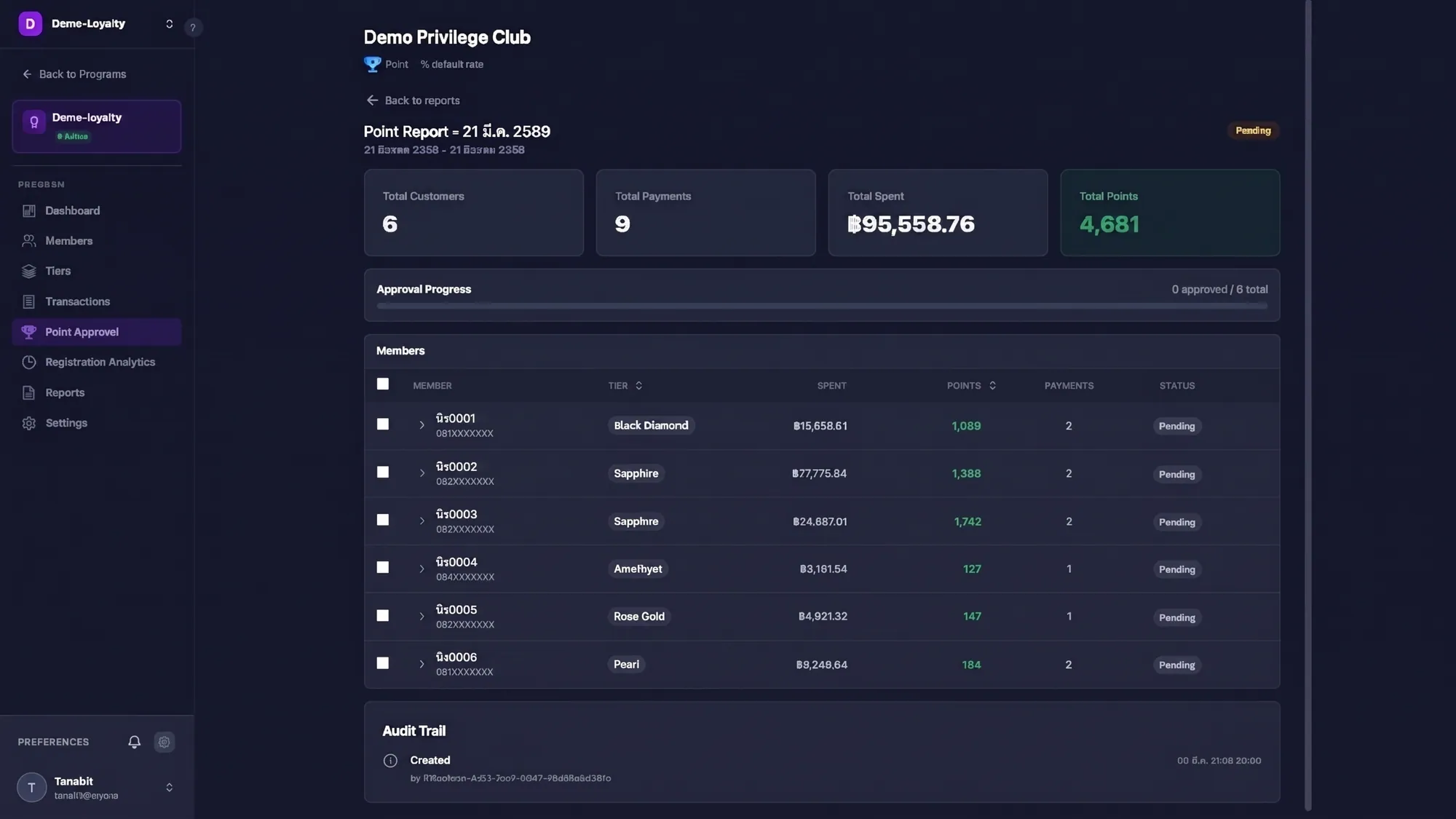Open the Tanabit account menu chevron

170,788
